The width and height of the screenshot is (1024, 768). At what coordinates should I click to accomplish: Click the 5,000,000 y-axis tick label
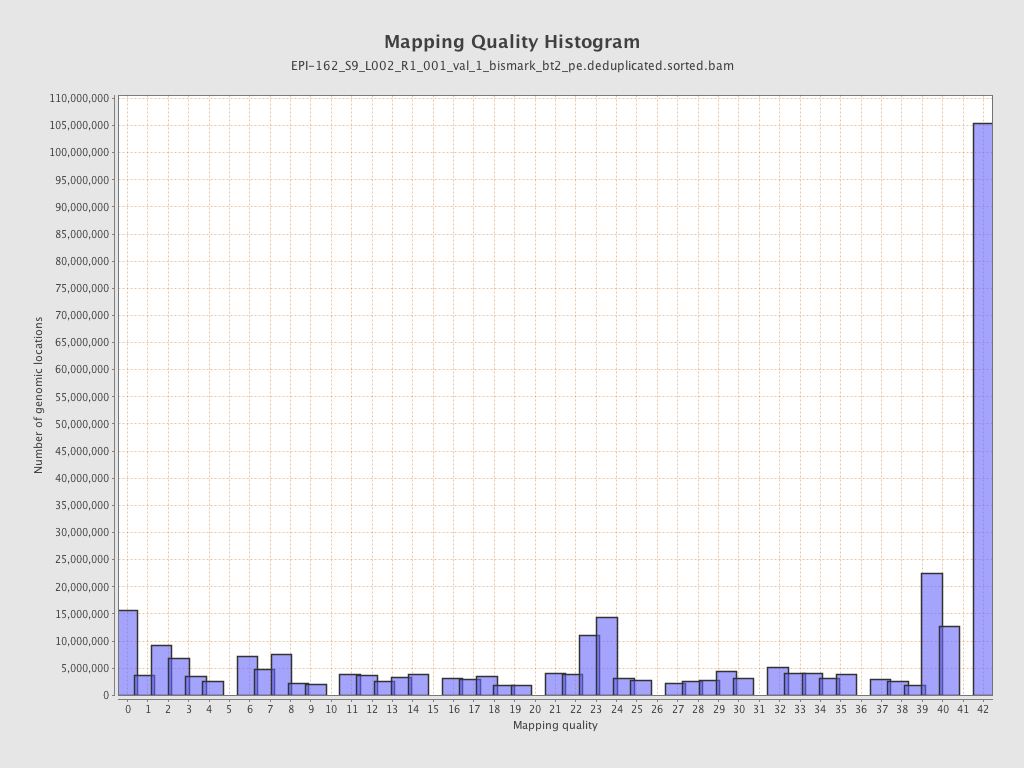click(x=85, y=668)
